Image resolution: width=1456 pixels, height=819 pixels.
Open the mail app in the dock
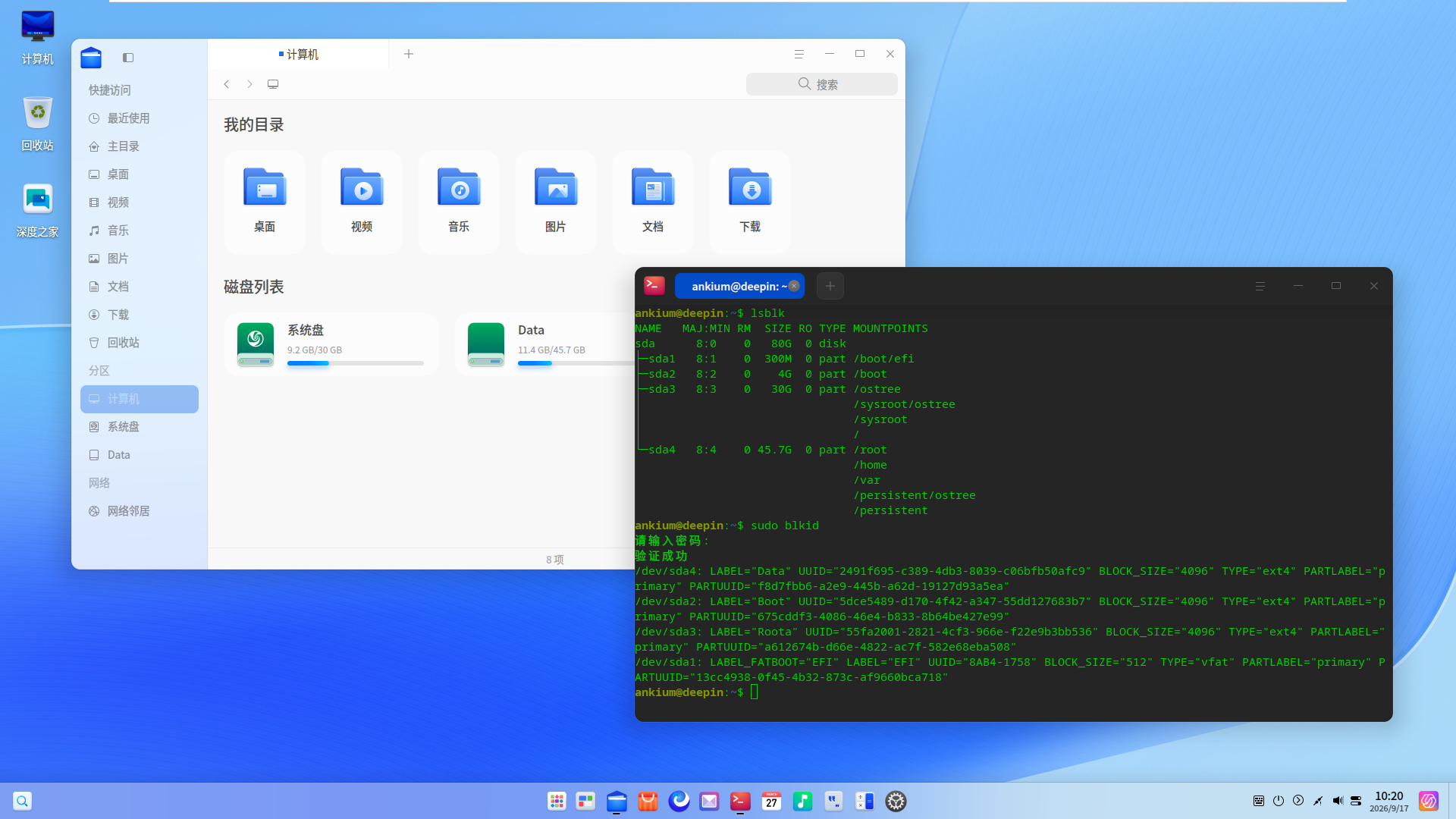click(x=710, y=801)
